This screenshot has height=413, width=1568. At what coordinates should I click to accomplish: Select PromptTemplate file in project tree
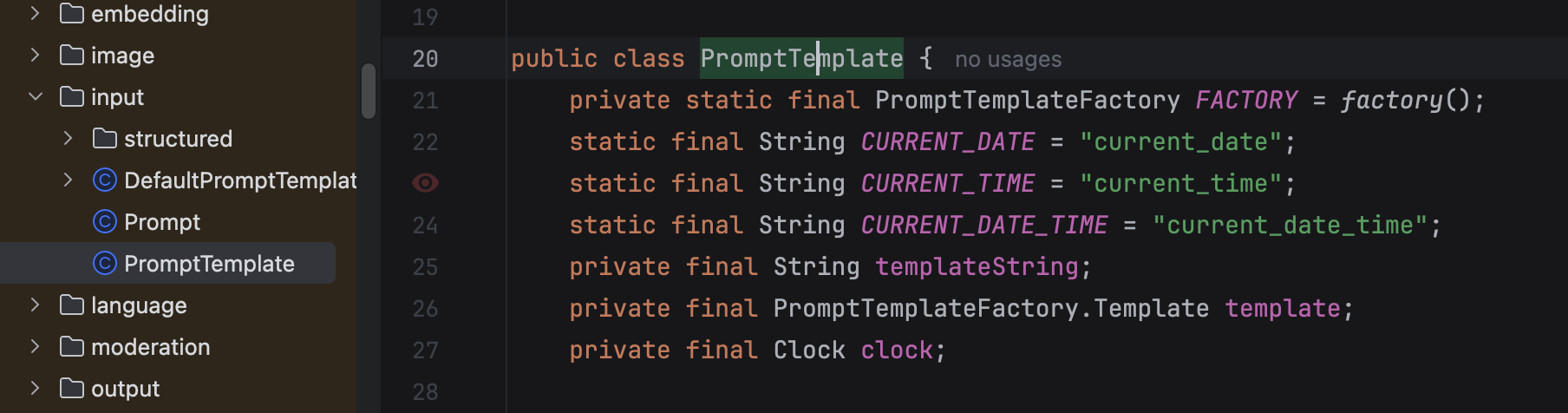[209, 264]
